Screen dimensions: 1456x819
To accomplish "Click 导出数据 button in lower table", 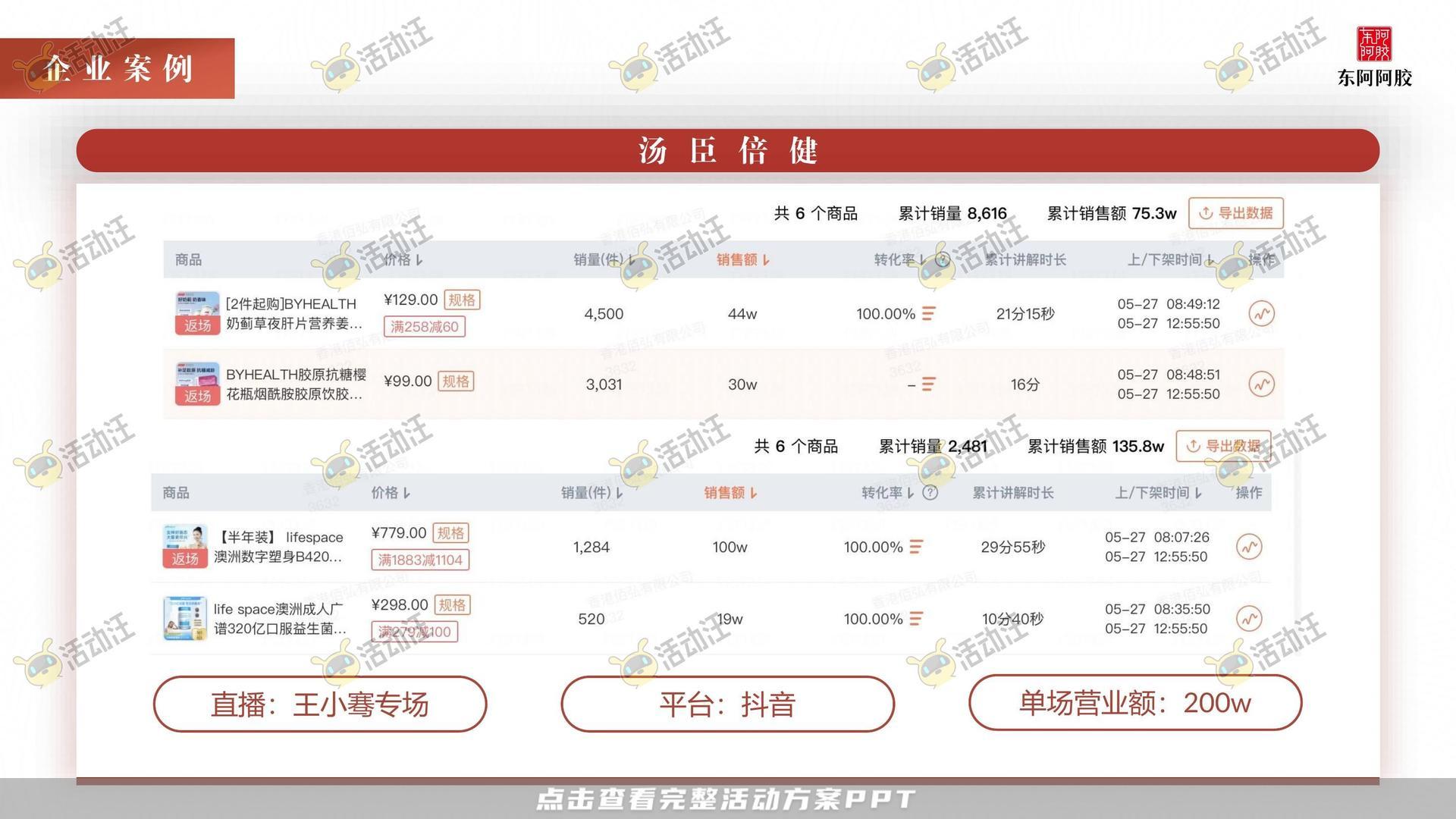I will pos(1223,446).
